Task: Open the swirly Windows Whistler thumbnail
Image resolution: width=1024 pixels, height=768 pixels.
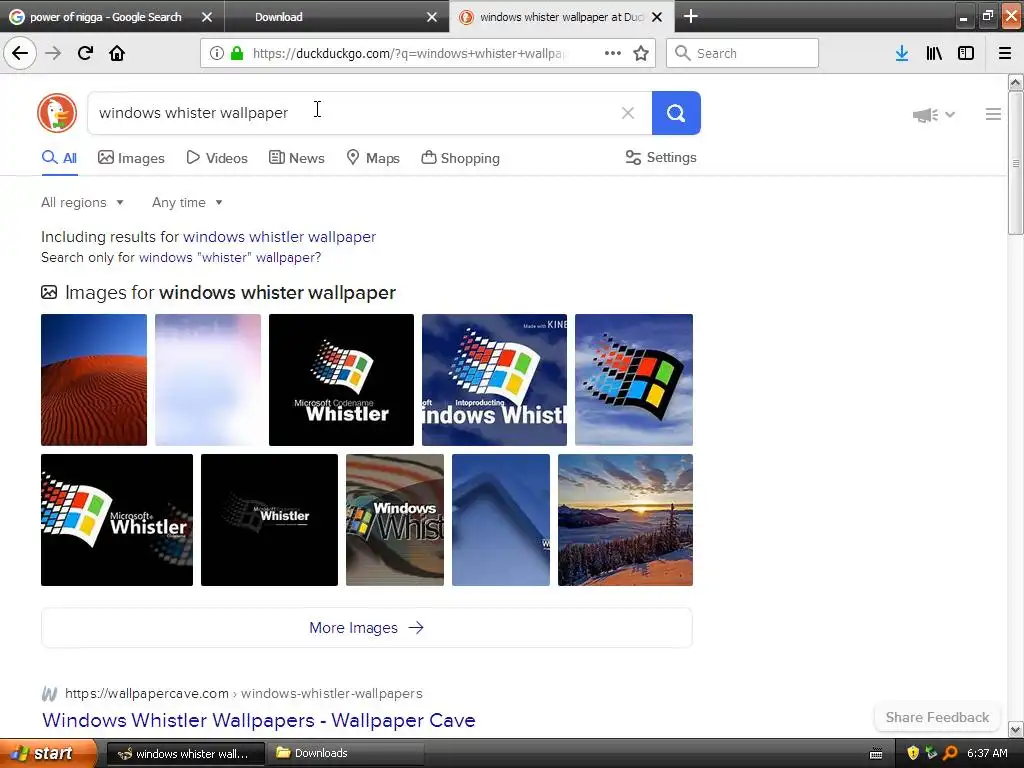Action: coord(395,520)
